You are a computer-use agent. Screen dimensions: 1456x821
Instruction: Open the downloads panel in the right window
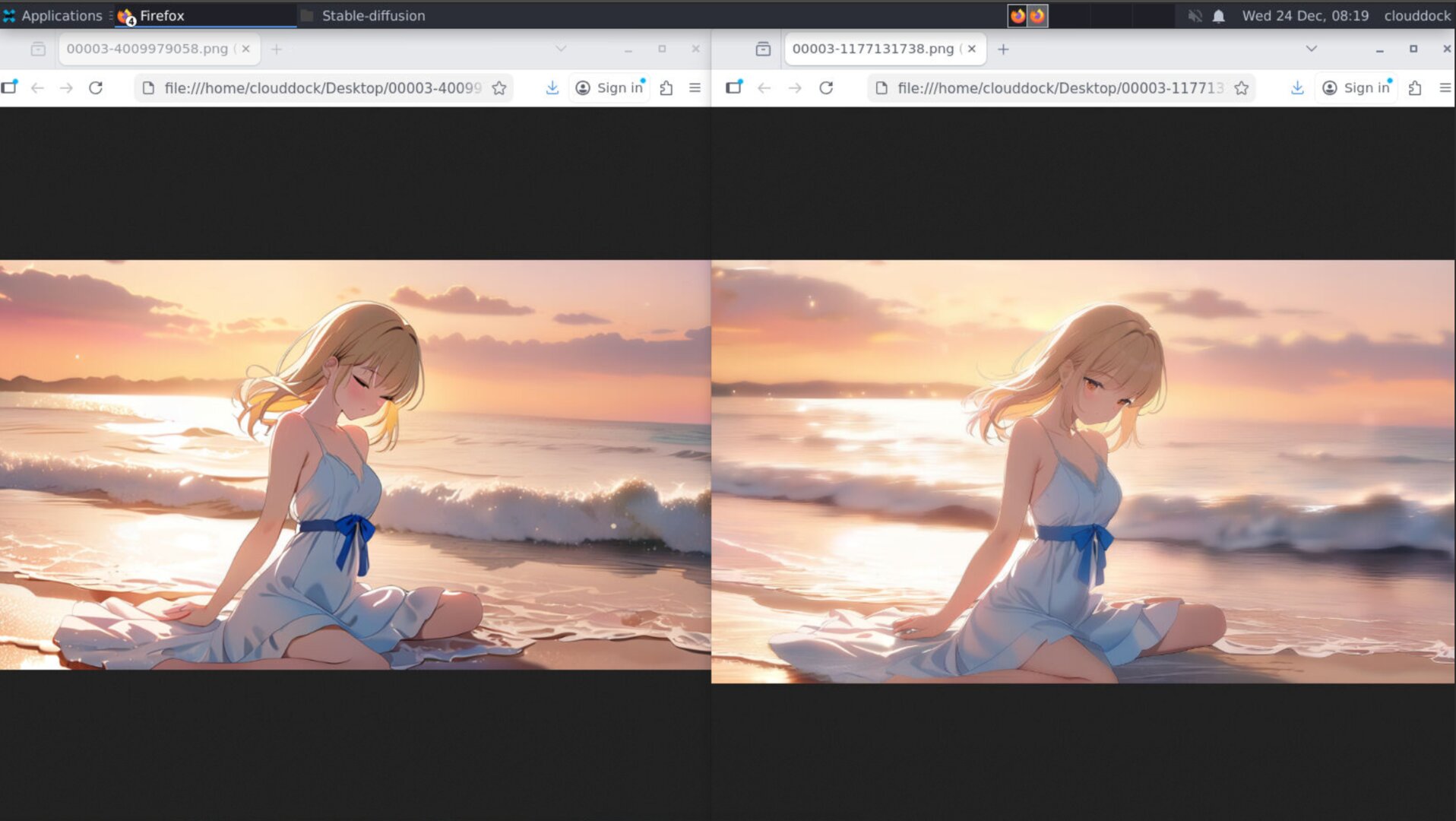(1297, 88)
